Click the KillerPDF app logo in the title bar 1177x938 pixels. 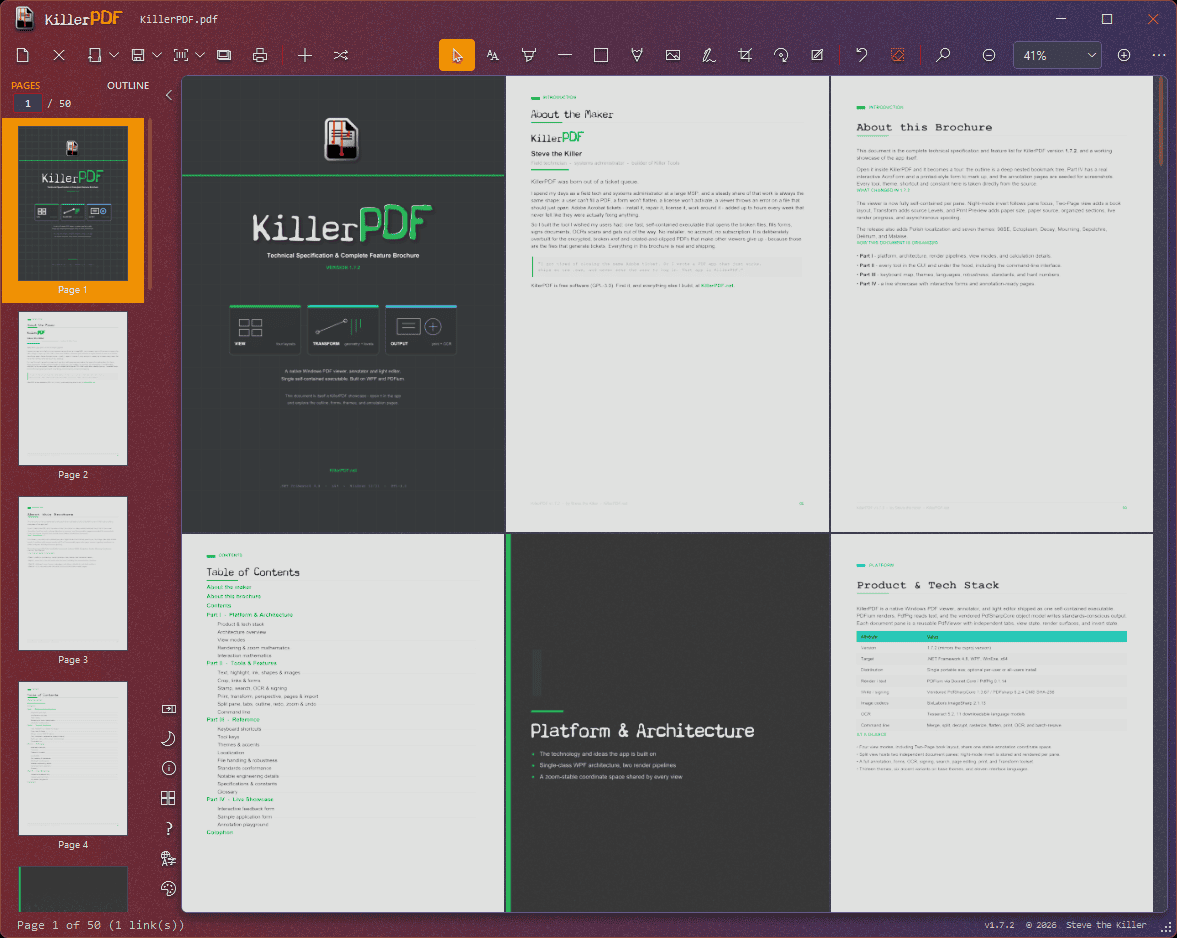coord(25,19)
